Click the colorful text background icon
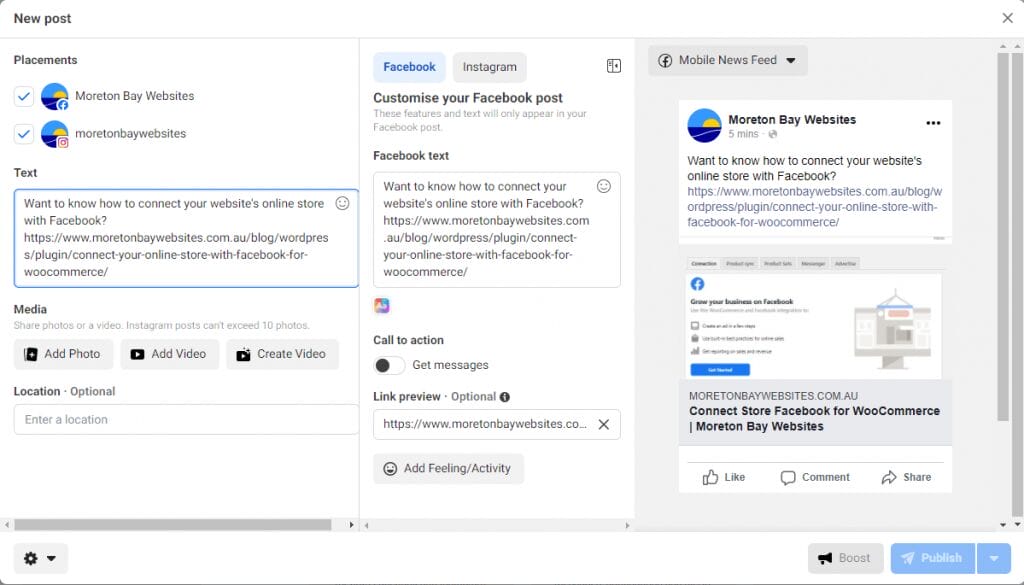 tap(382, 305)
